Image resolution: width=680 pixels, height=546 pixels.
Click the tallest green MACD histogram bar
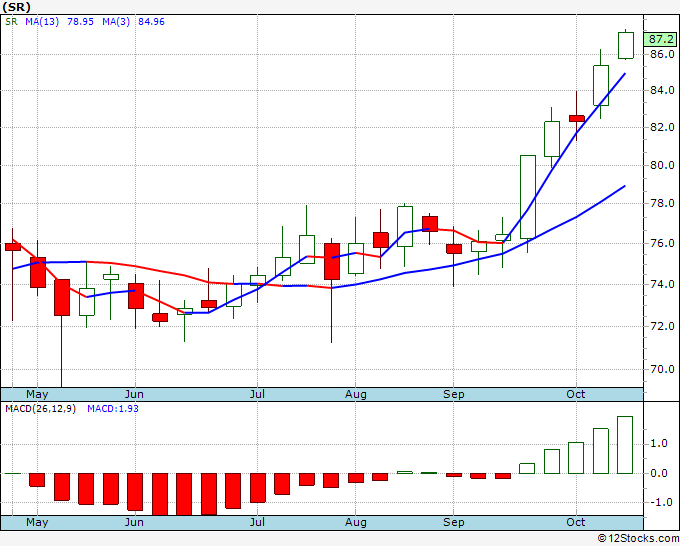[625, 445]
